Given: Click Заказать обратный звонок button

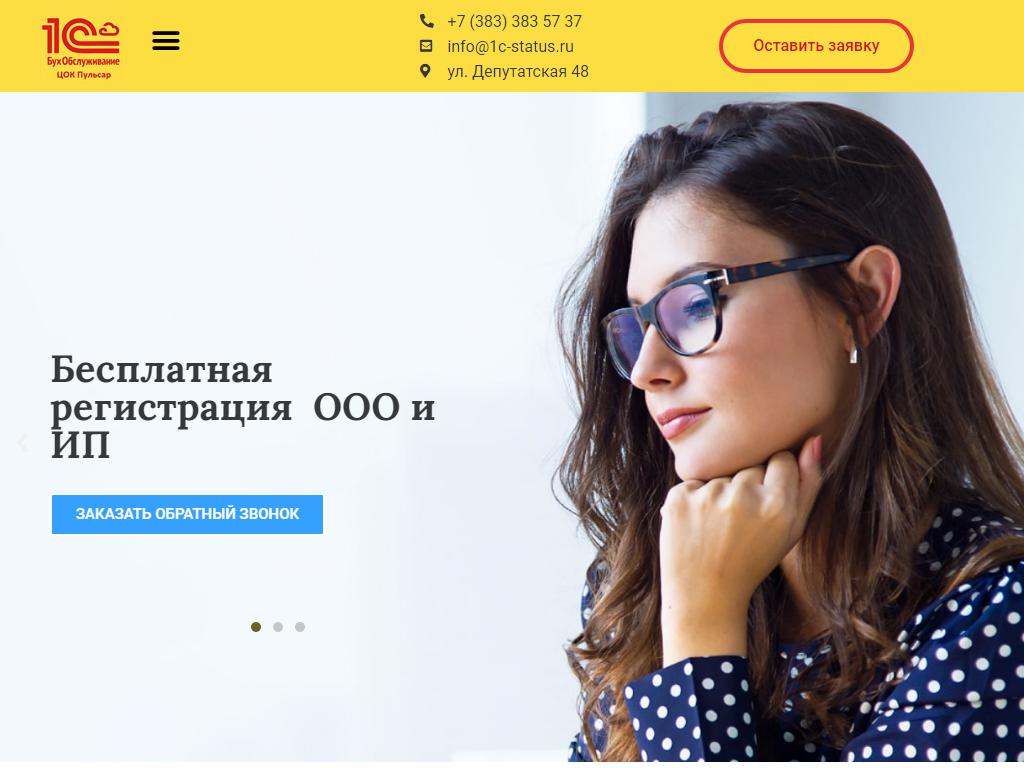Looking at the screenshot, I should pyautogui.click(x=187, y=514).
